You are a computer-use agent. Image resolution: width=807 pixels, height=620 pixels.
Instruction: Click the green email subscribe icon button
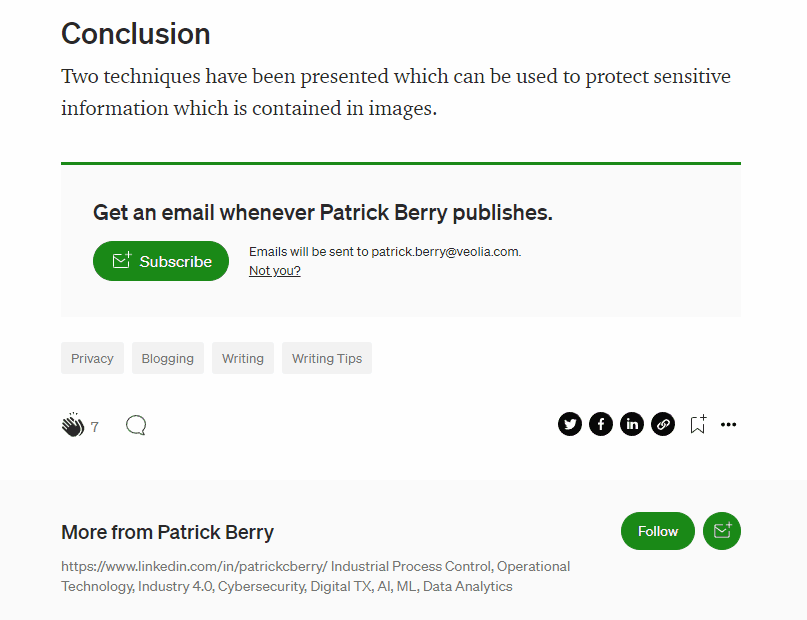(x=722, y=531)
